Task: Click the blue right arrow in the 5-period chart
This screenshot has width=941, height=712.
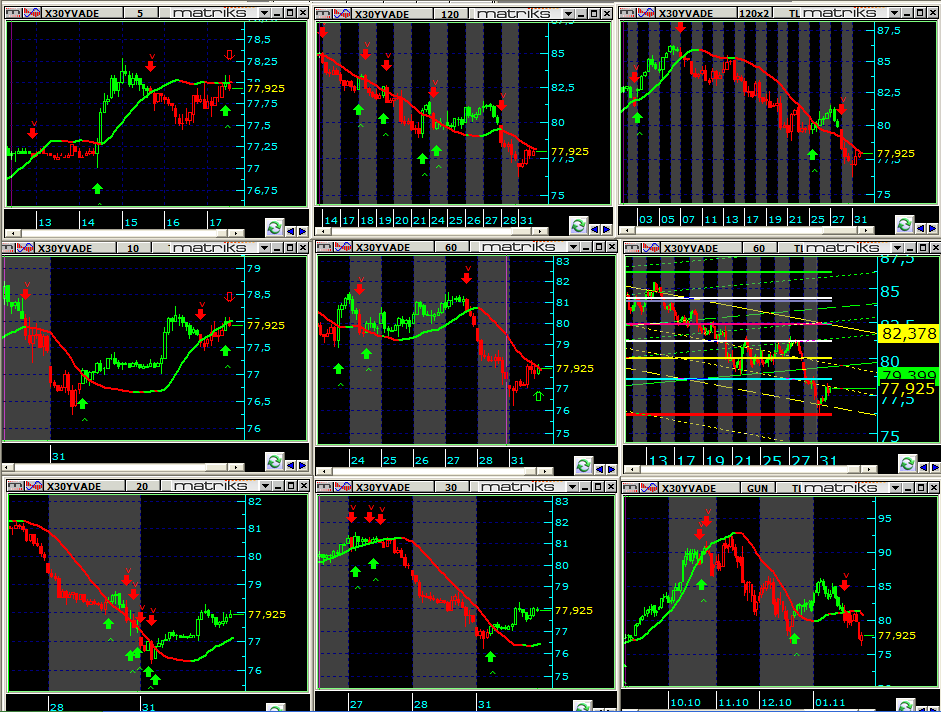Action: click(x=301, y=229)
